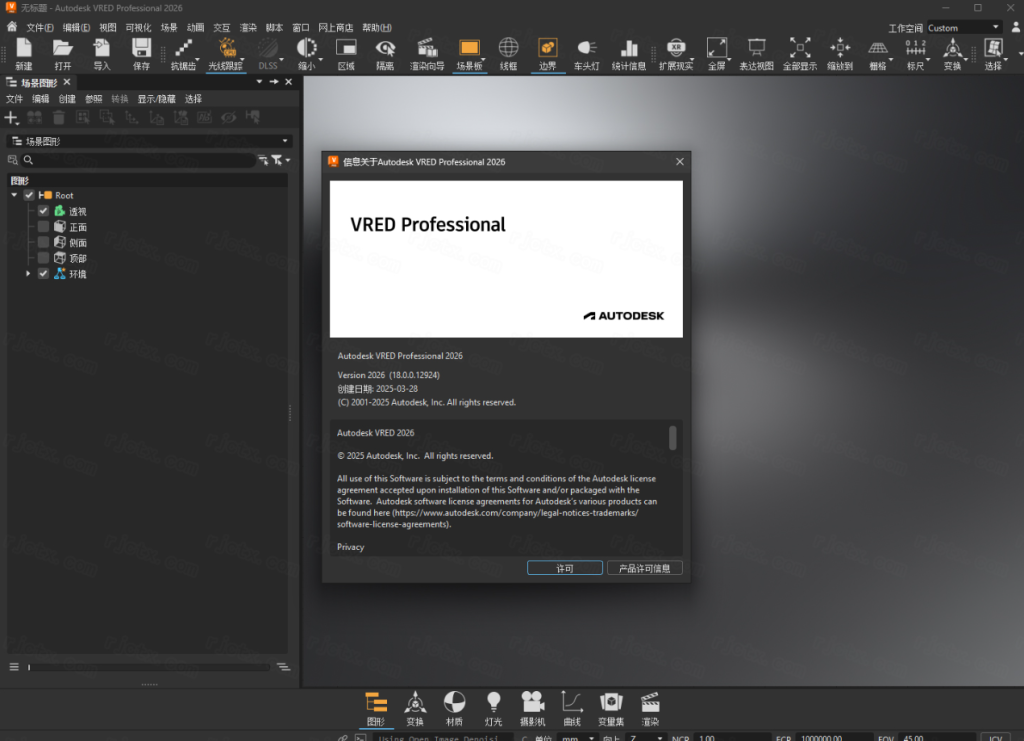Open 统计信息 statistics from the toolbar
Viewport: 1024px width, 741px height.
628,53
